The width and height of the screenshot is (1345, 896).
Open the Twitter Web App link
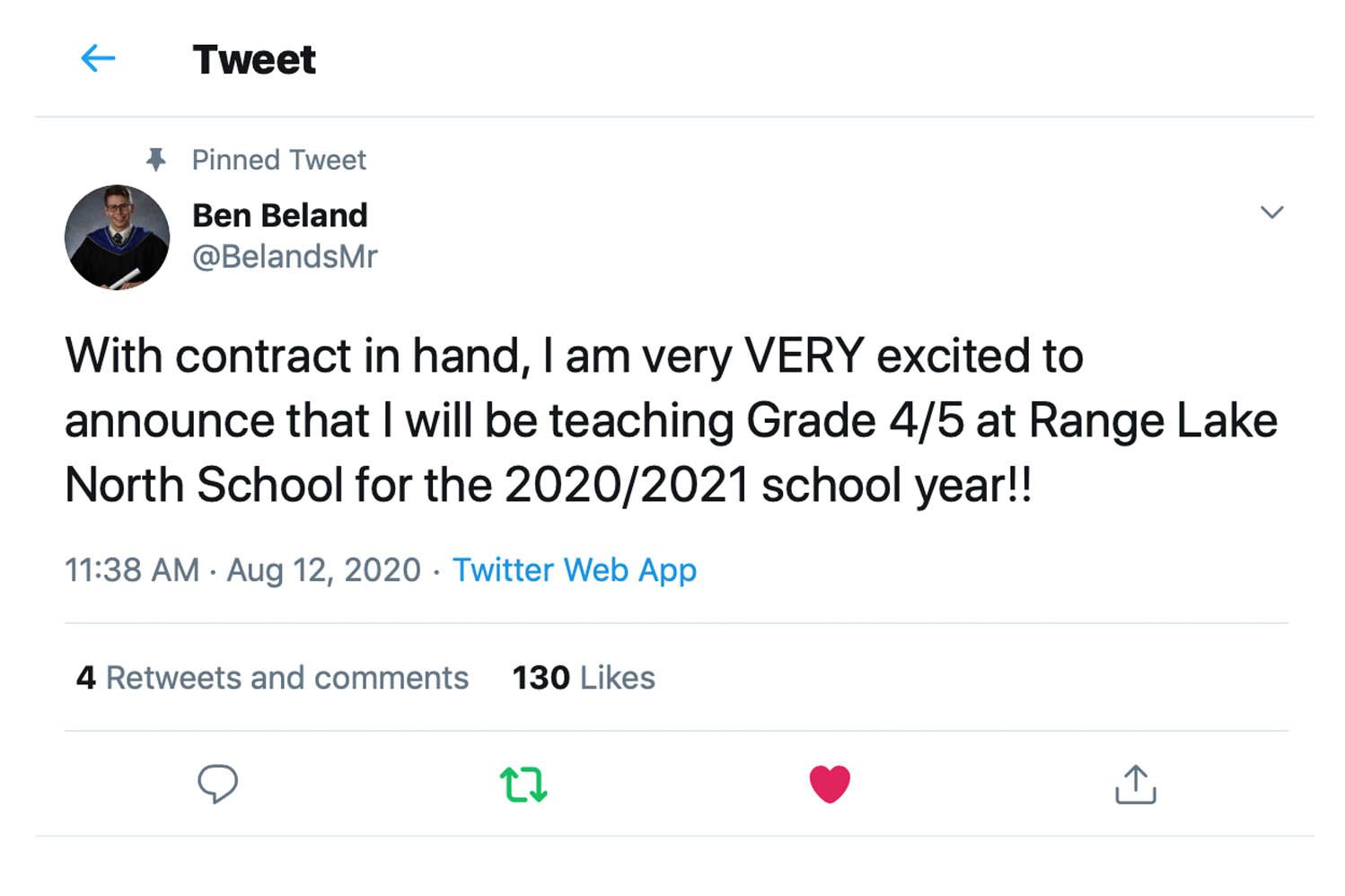point(575,570)
